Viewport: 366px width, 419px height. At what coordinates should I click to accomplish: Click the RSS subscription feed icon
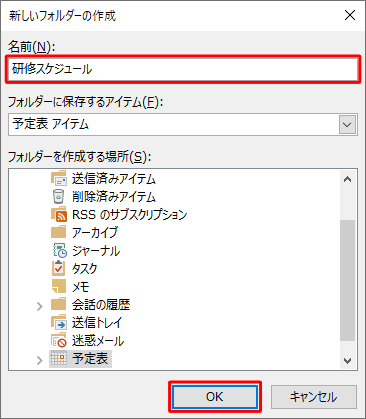59,214
